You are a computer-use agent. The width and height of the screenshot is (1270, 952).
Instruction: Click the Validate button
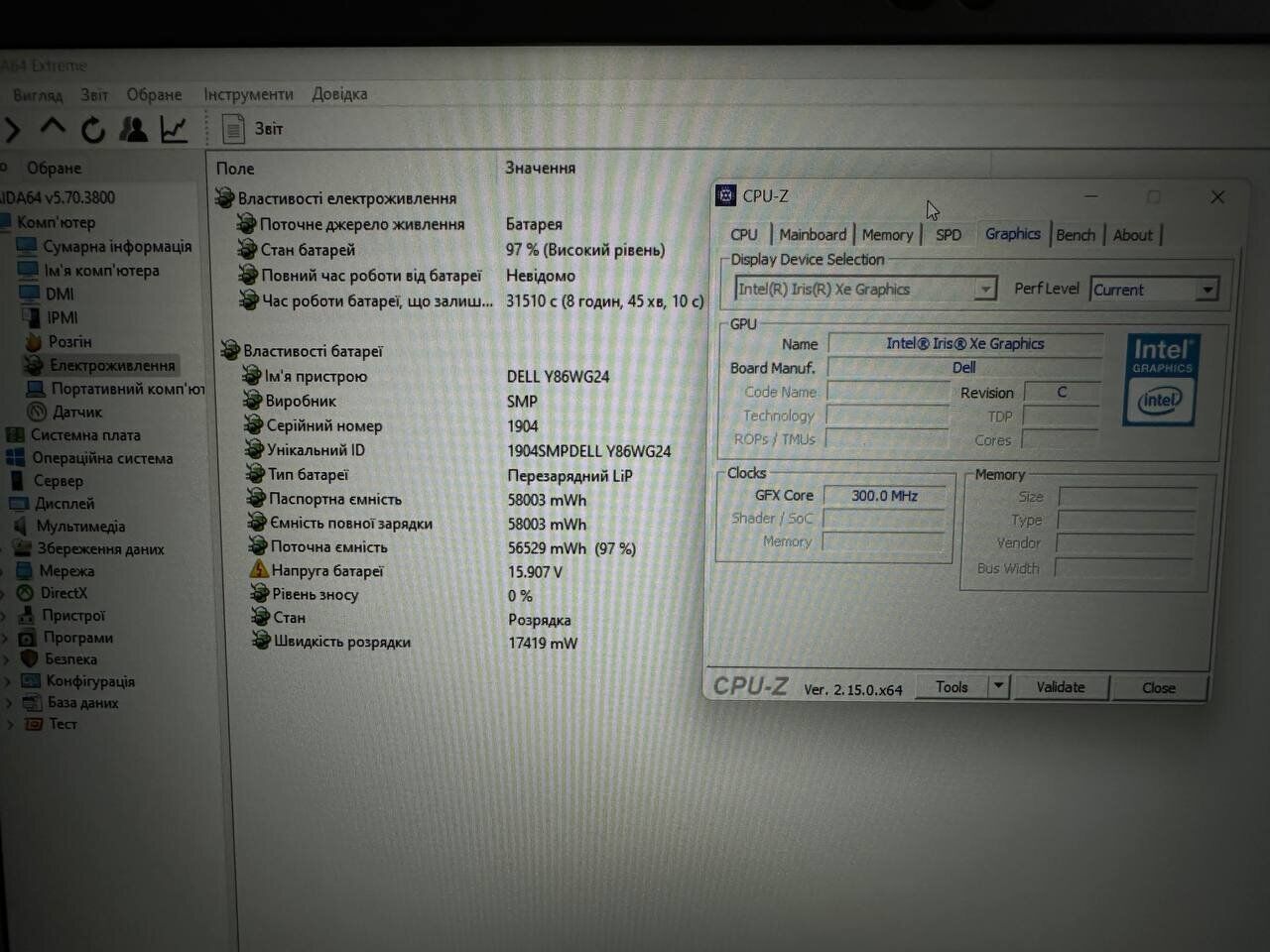pos(1060,687)
